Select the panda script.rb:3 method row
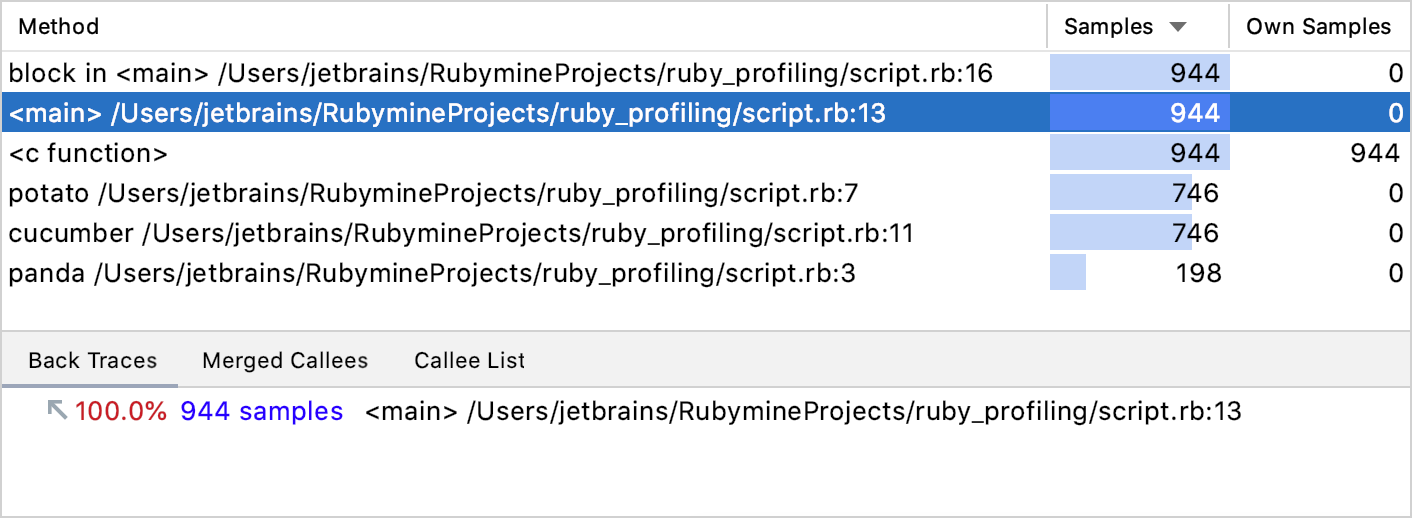This screenshot has height=518, width=1412. pos(432,274)
